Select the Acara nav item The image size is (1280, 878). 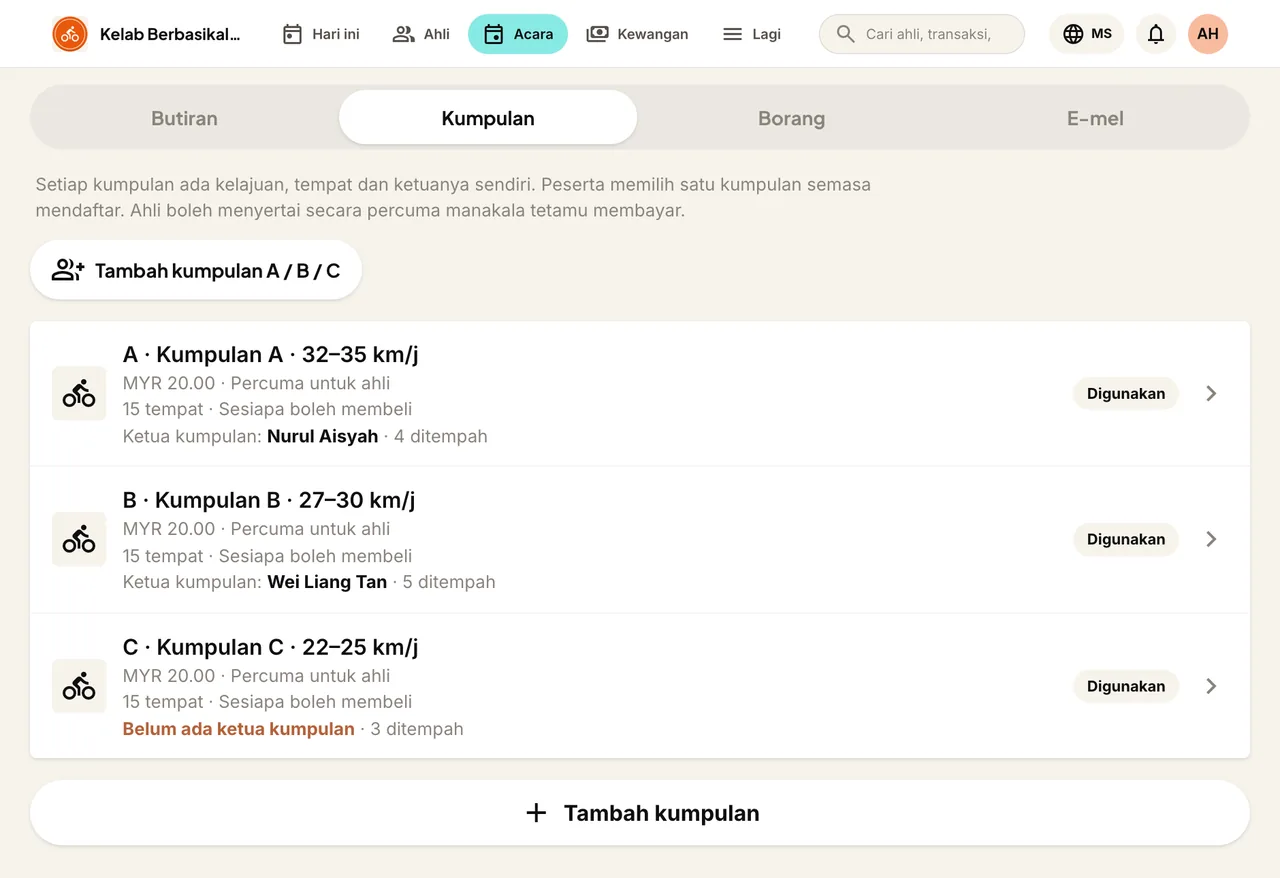pyautogui.click(x=518, y=34)
